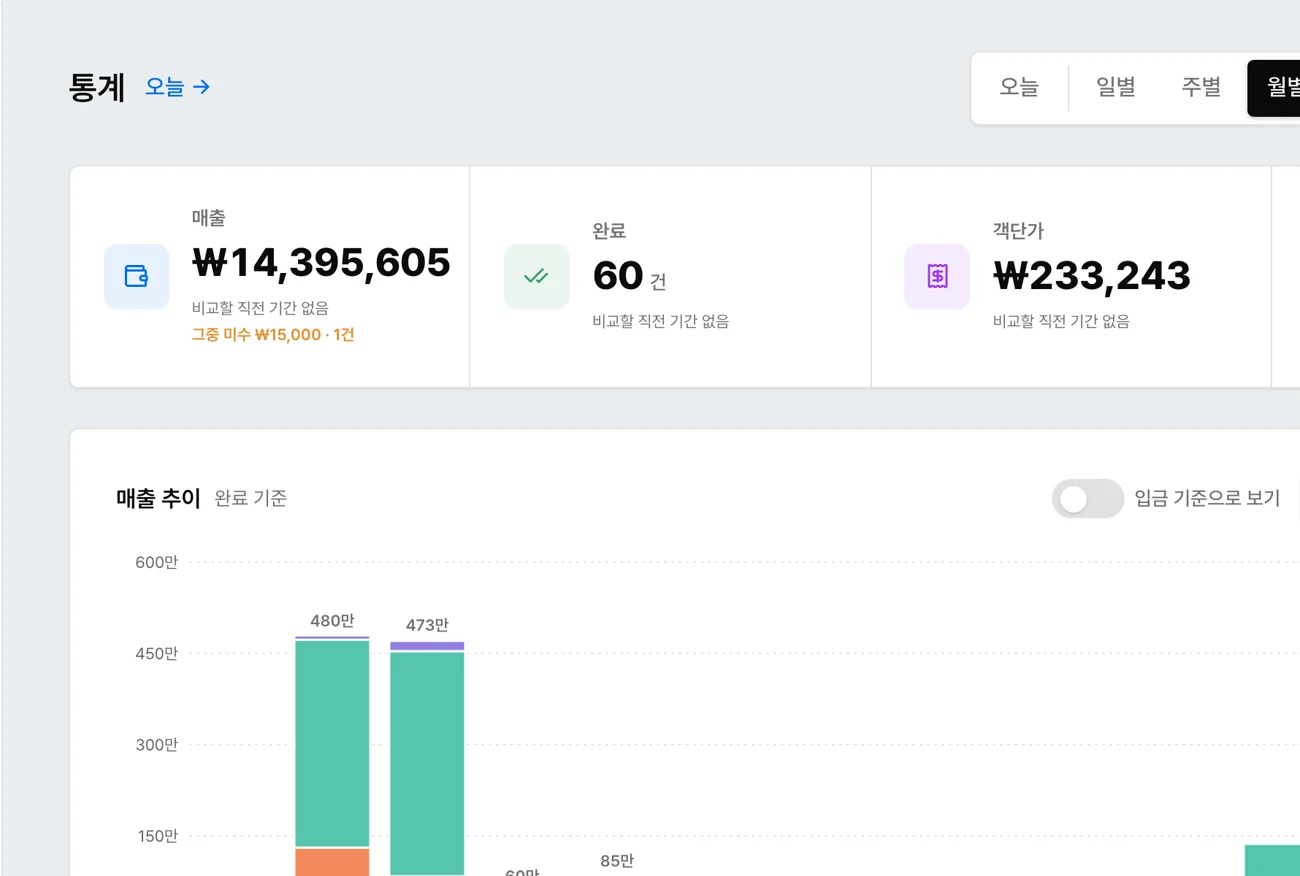
Task: Switch to the 주별 tab
Action: (x=1201, y=88)
